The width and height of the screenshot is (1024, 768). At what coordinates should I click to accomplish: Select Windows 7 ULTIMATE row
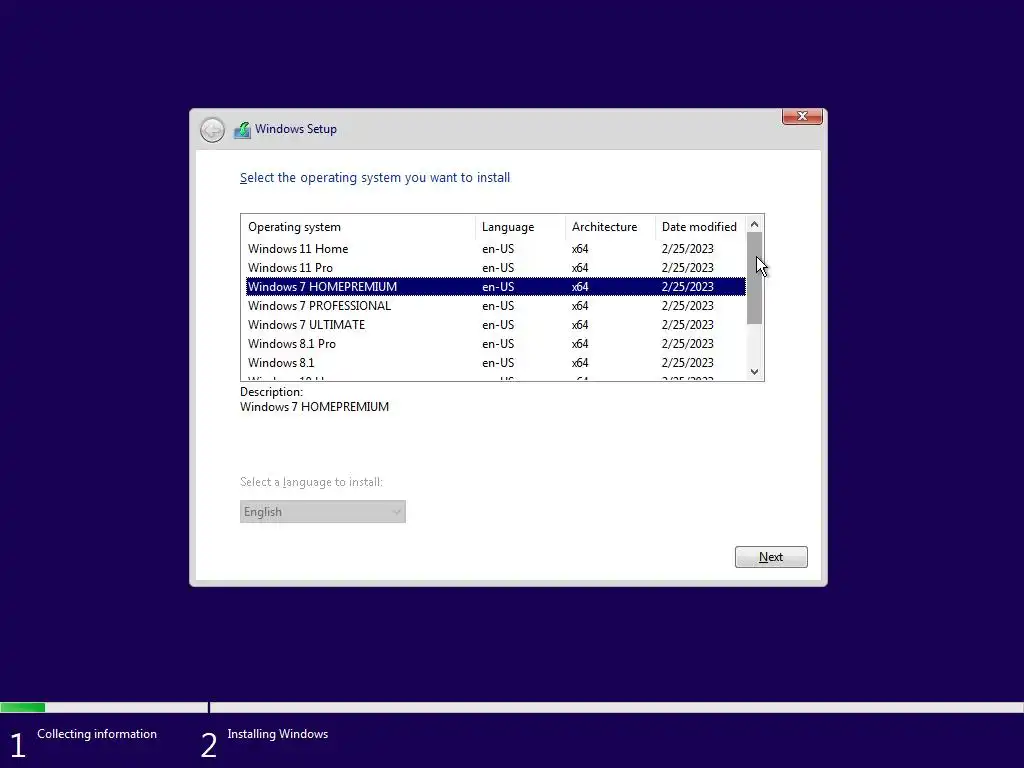pyautogui.click(x=496, y=325)
